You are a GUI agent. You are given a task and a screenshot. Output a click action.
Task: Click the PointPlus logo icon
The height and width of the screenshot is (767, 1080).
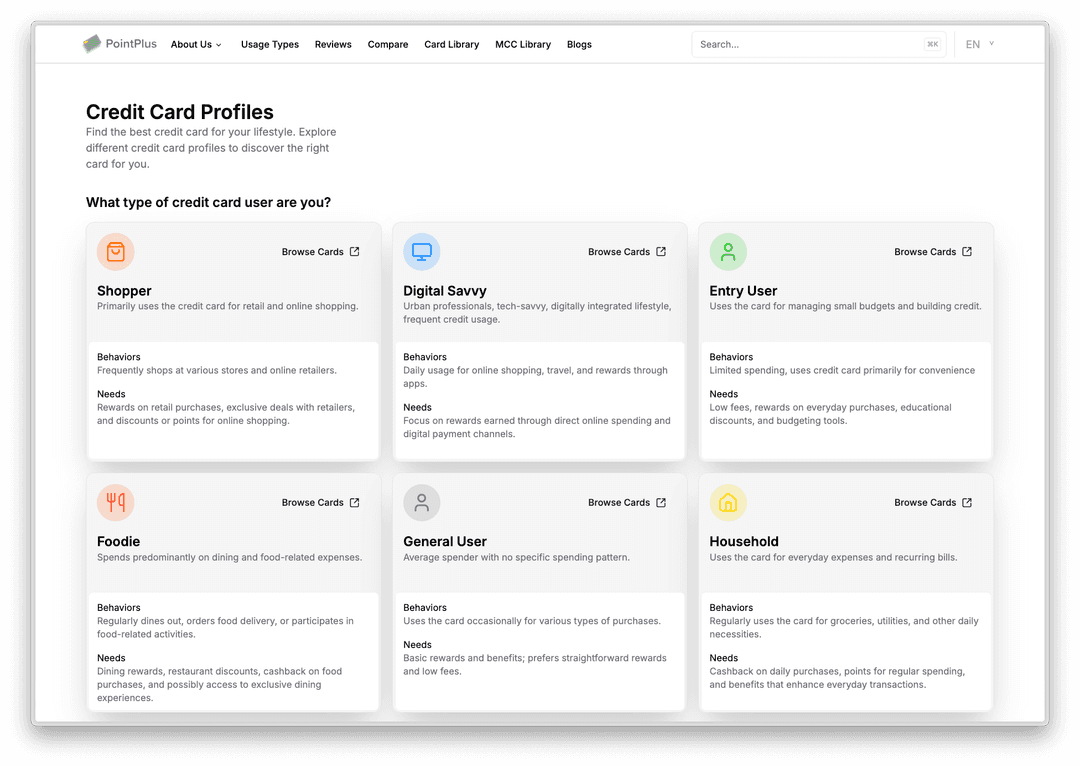point(92,44)
